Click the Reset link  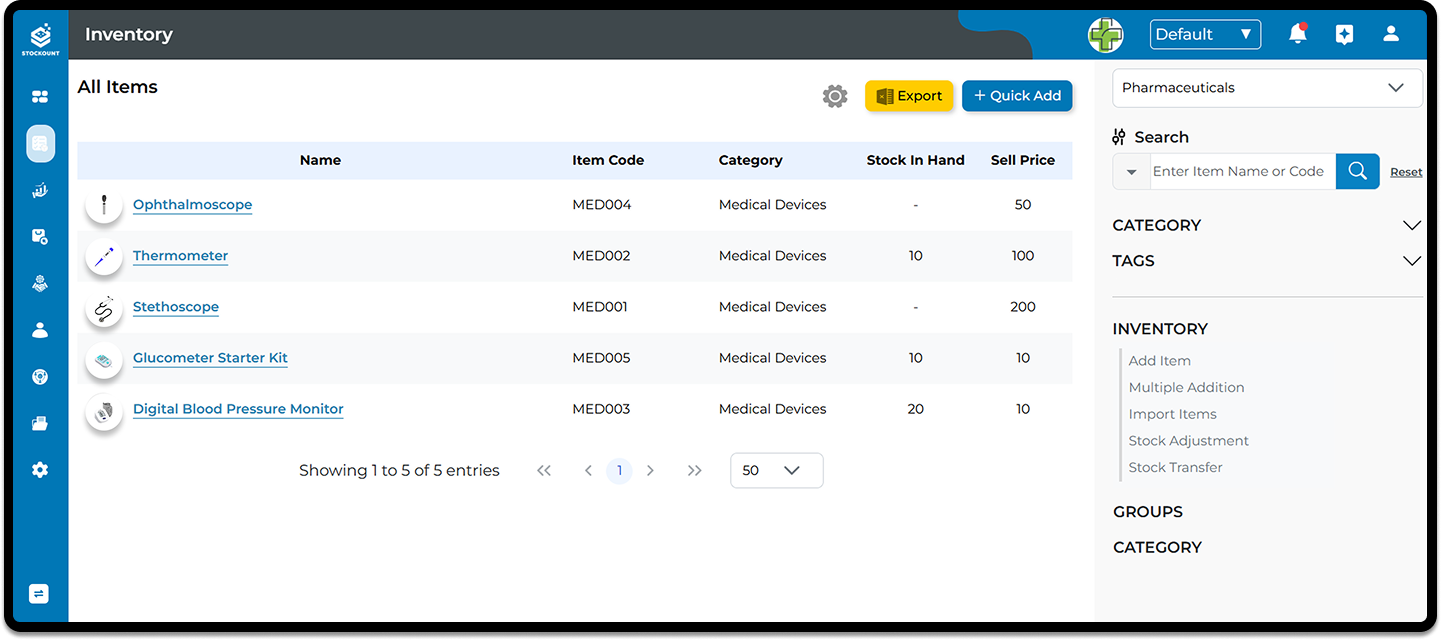pos(1406,172)
